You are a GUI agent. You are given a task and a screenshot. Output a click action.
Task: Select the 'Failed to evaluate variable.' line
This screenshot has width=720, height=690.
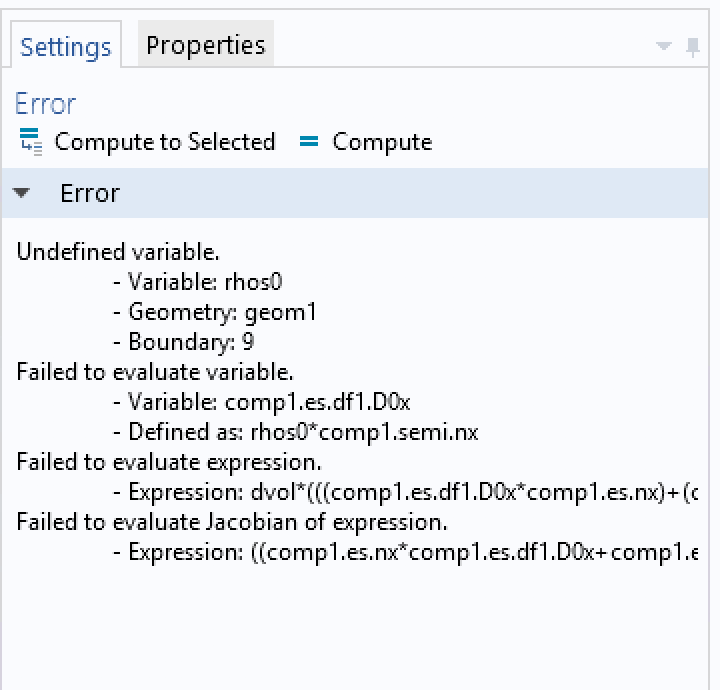click(155, 372)
